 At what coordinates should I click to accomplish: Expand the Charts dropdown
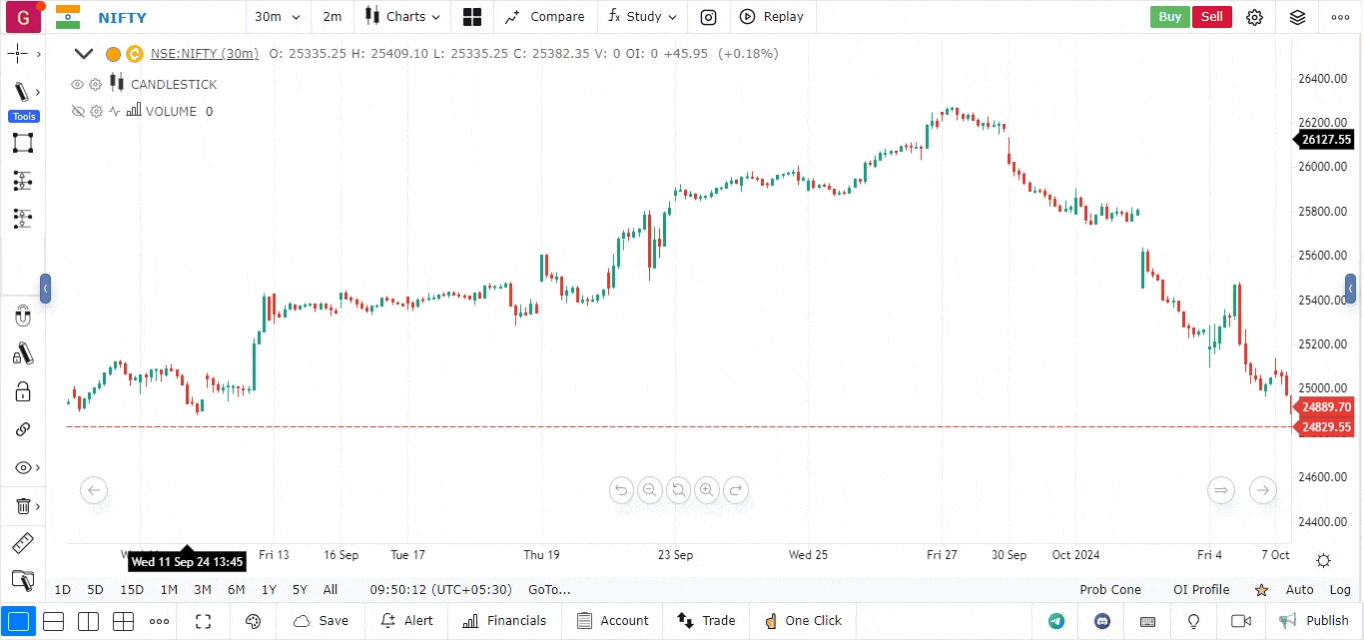pos(402,17)
